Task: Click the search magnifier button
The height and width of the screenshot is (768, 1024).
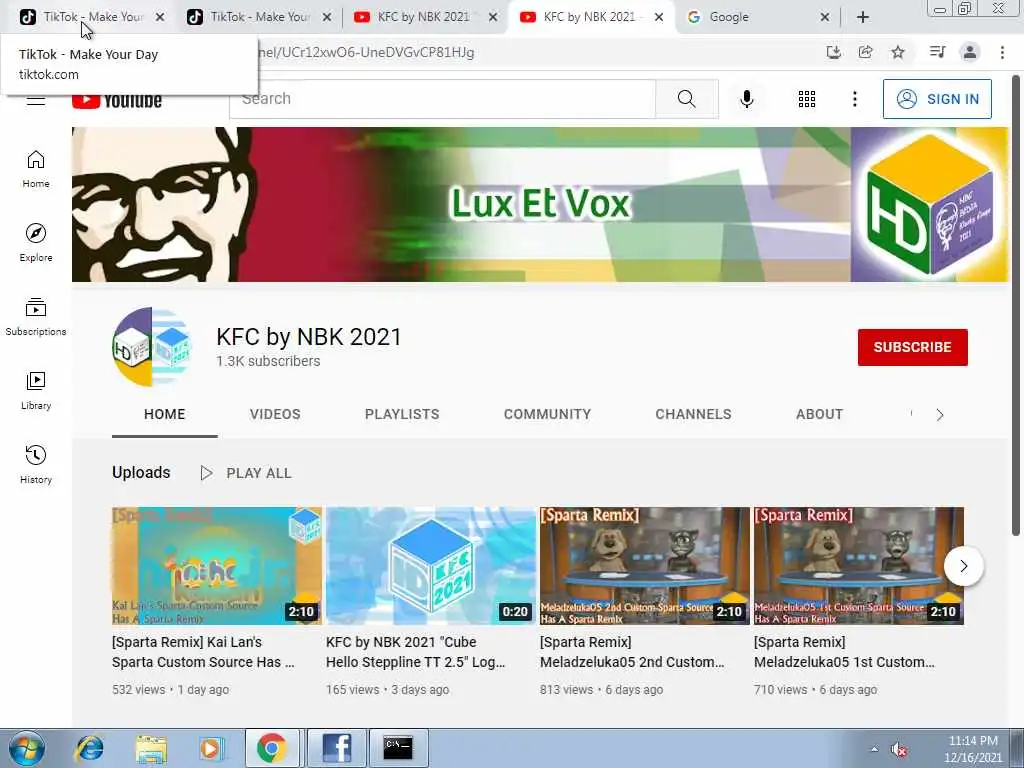Action: click(x=686, y=99)
